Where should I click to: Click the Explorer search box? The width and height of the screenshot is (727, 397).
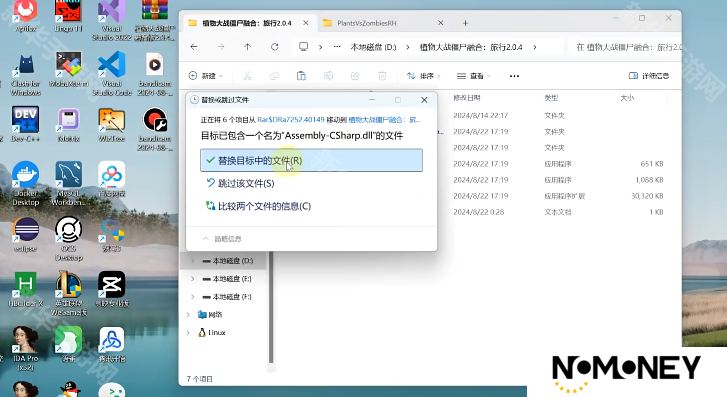626,47
